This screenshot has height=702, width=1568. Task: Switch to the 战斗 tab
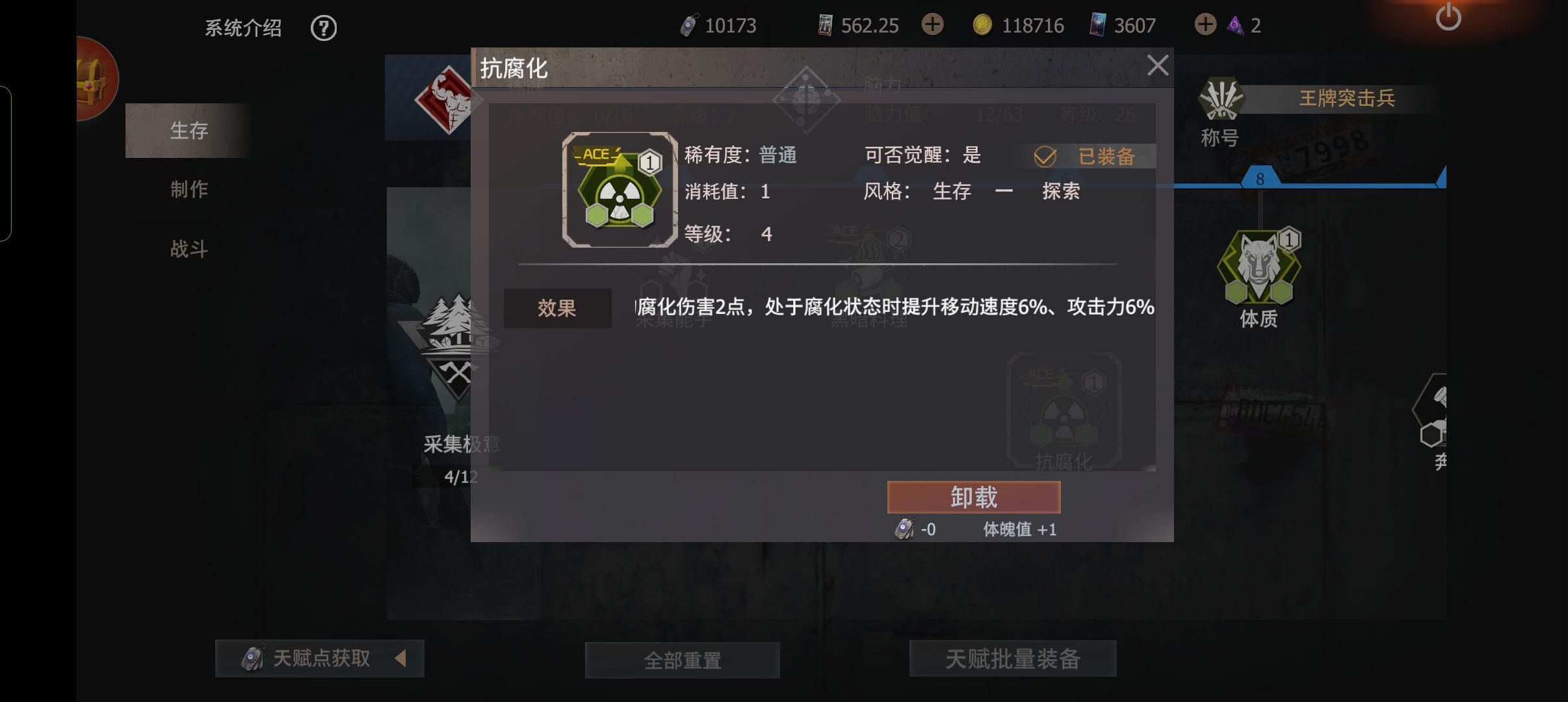click(x=189, y=249)
